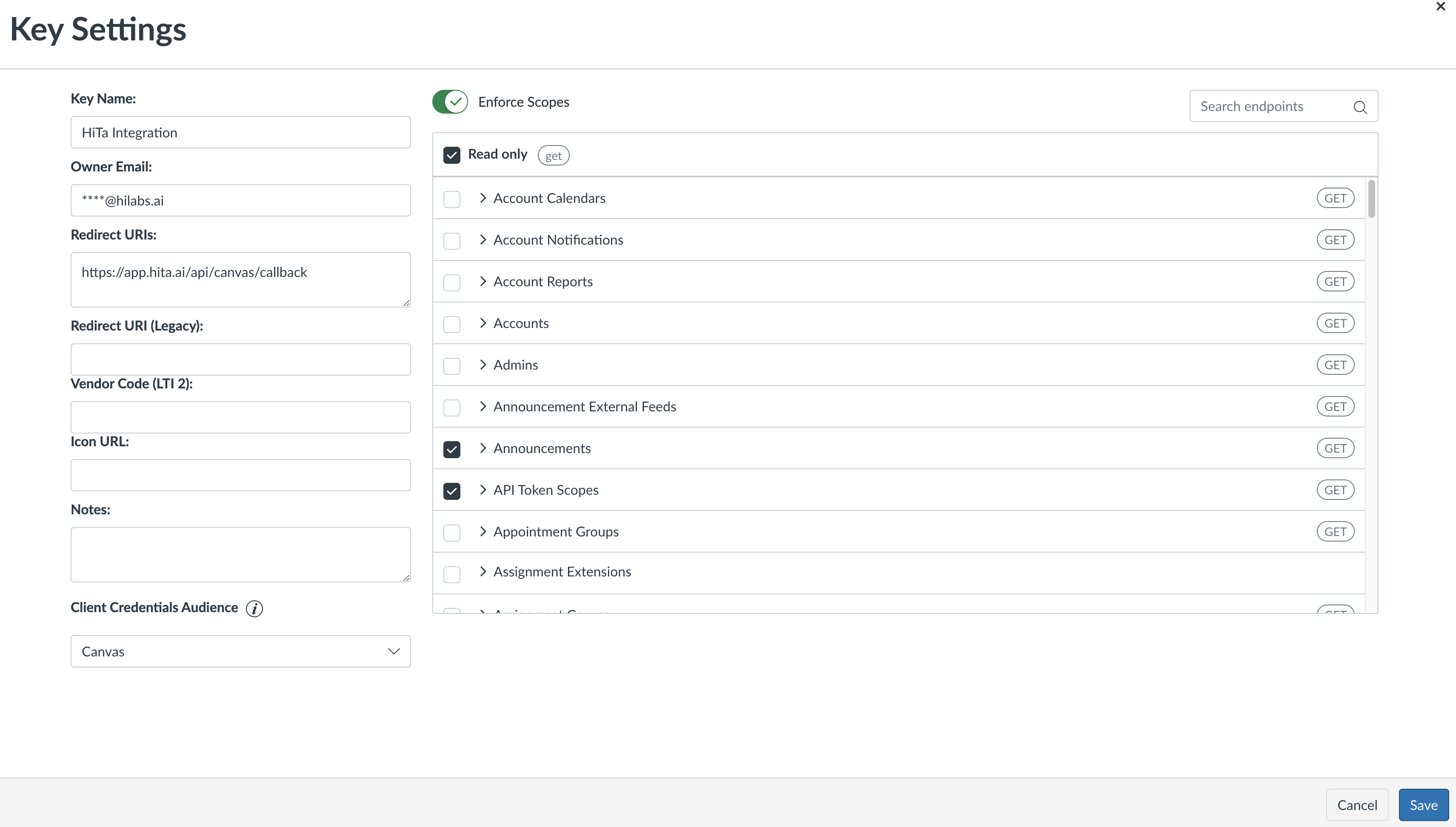Click the Vendor Code (LTI 2) field

click(240, 417)
